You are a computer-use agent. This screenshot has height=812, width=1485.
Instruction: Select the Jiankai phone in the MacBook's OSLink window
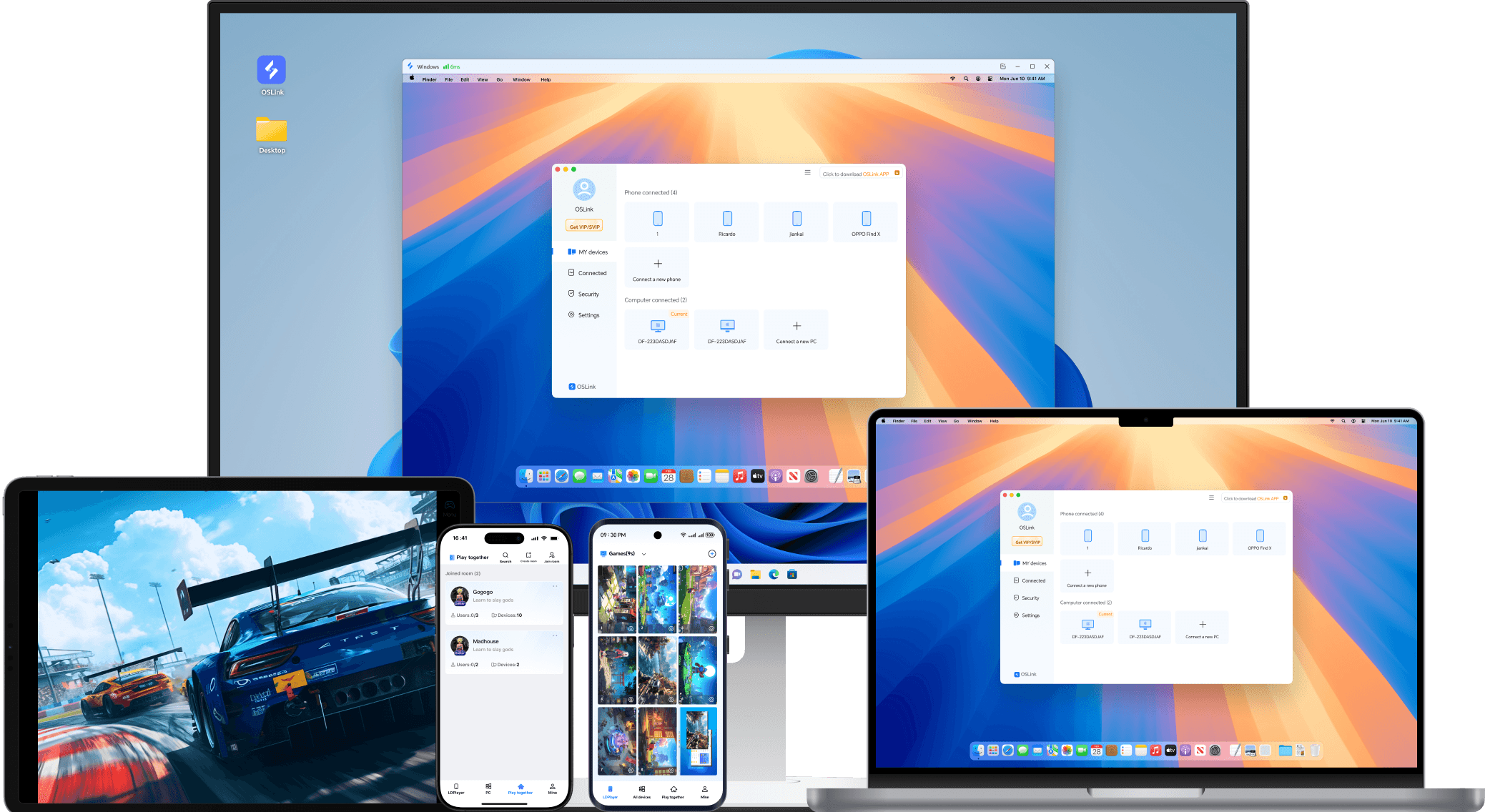point(1203,539)
